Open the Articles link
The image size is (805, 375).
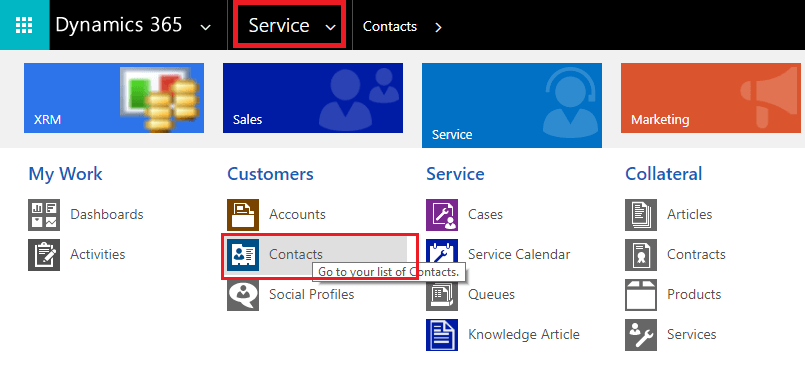[689, 214]
